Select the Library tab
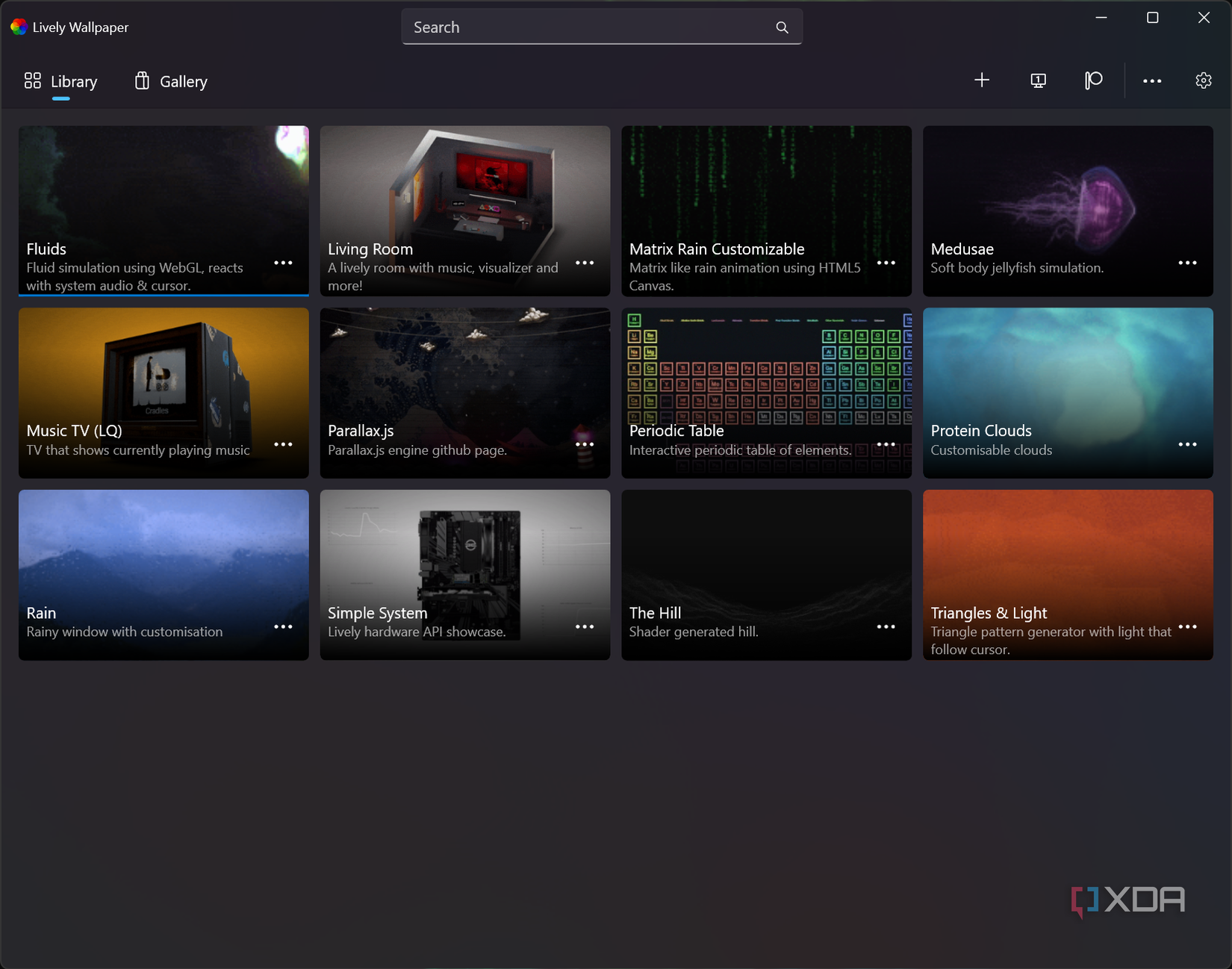1232x969 pixels. pyautogui.click(x=73, y=81)
